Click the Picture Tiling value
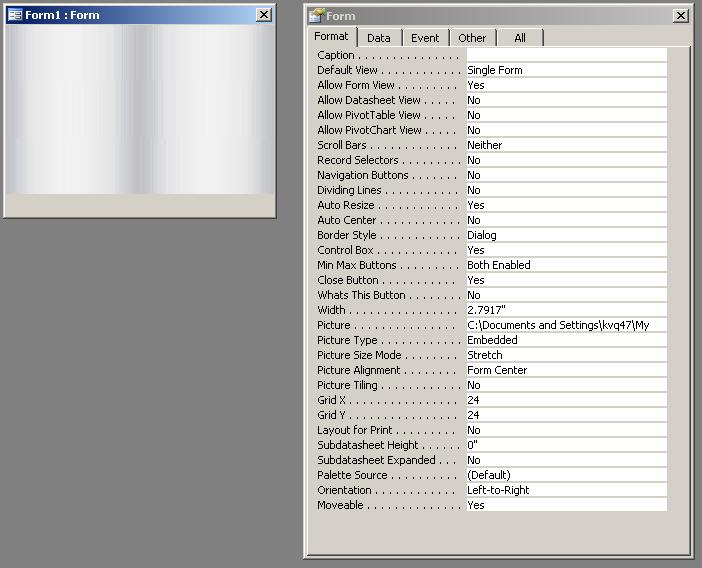The image size is (702, 568). coord(566,385)
